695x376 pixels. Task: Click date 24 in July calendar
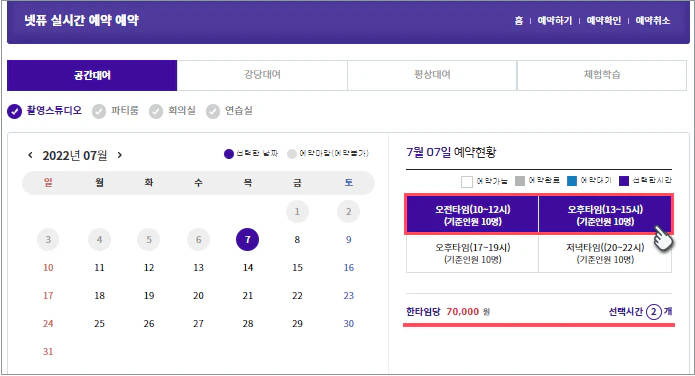tap(48, 323)
